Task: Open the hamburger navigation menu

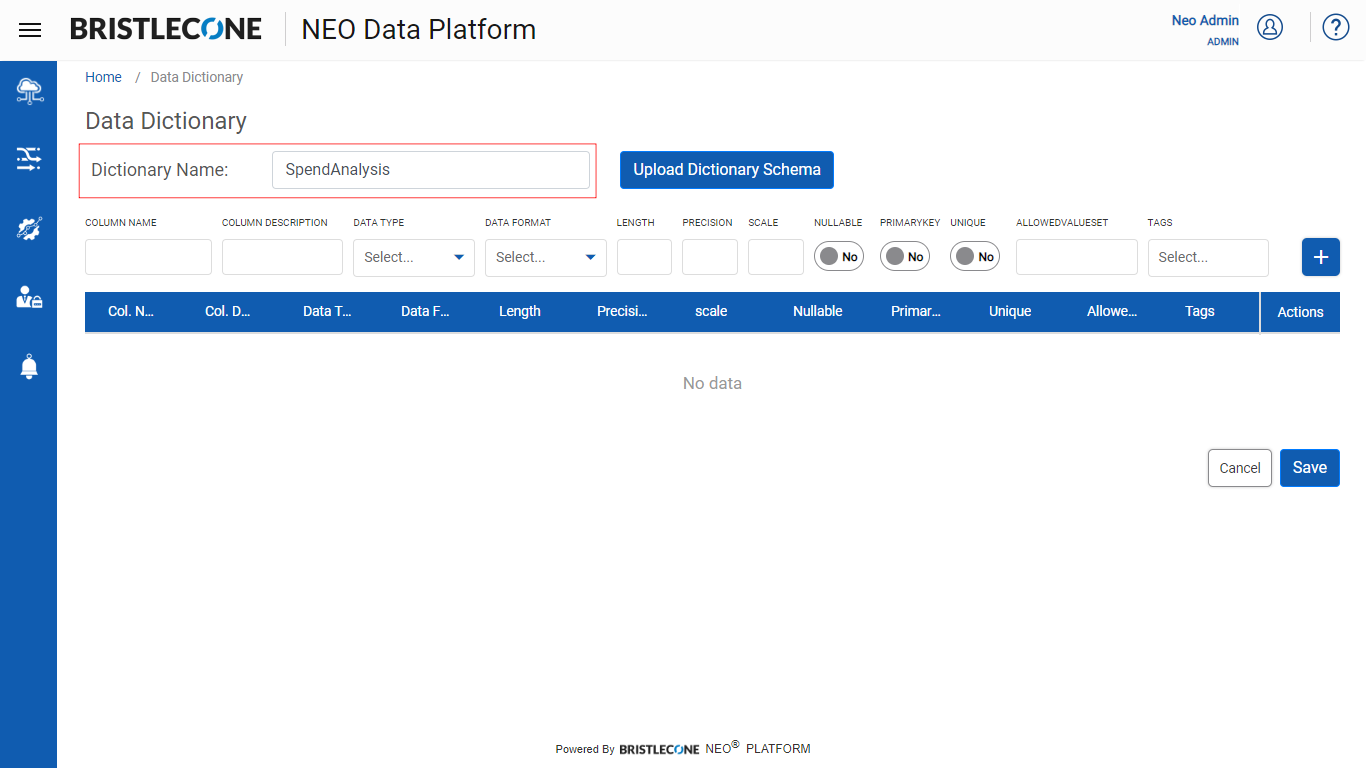Action: click(x=30, y=30)
